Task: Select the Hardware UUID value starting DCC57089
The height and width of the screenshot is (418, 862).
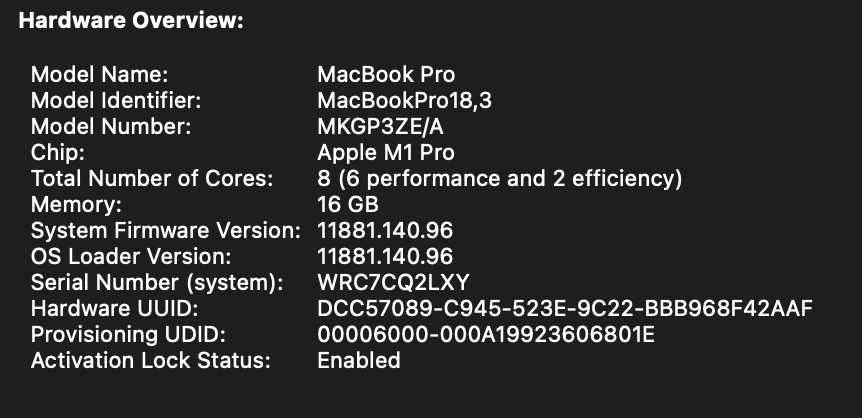Action: [565, 309]
